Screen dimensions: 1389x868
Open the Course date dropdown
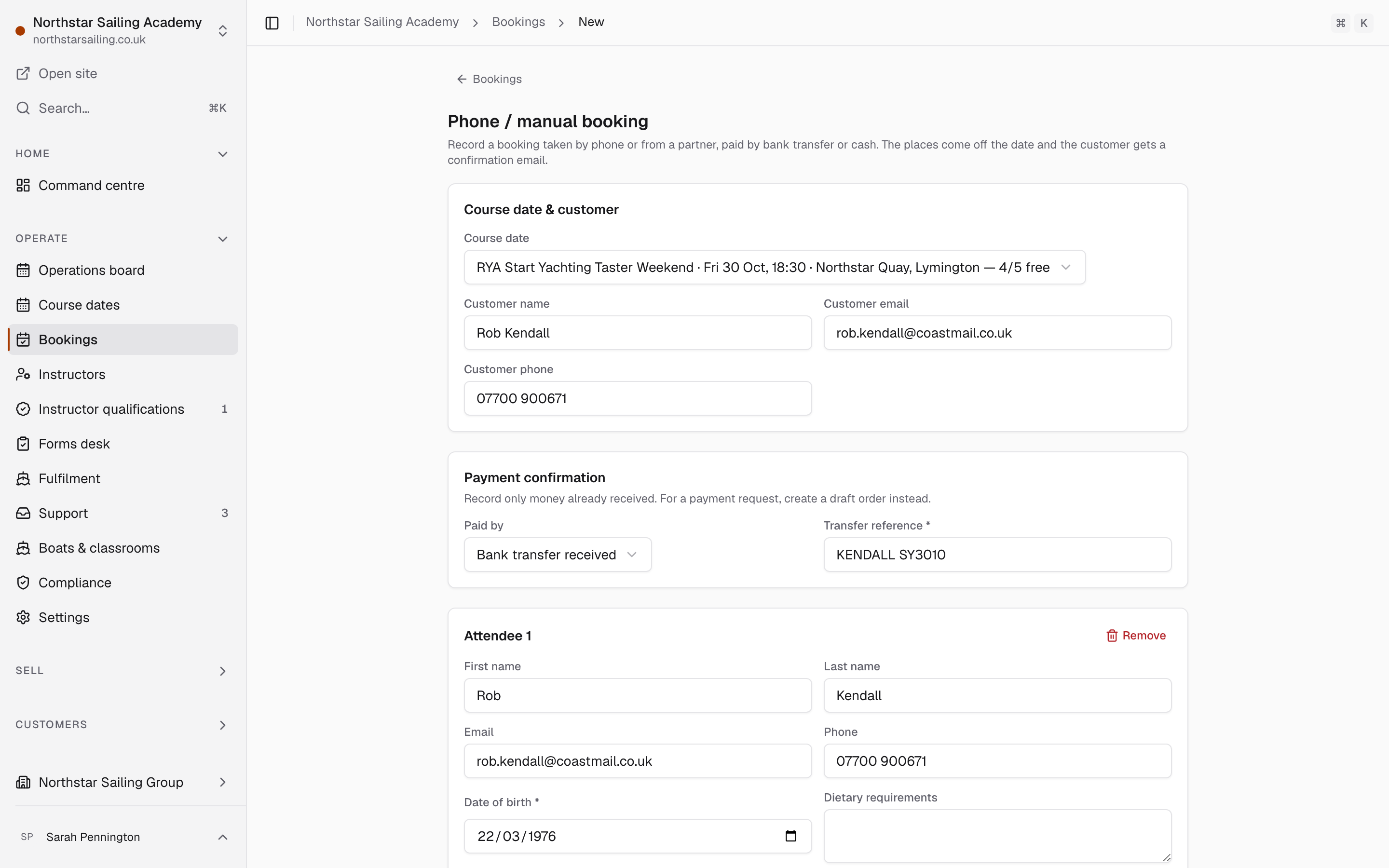(774, 267)
